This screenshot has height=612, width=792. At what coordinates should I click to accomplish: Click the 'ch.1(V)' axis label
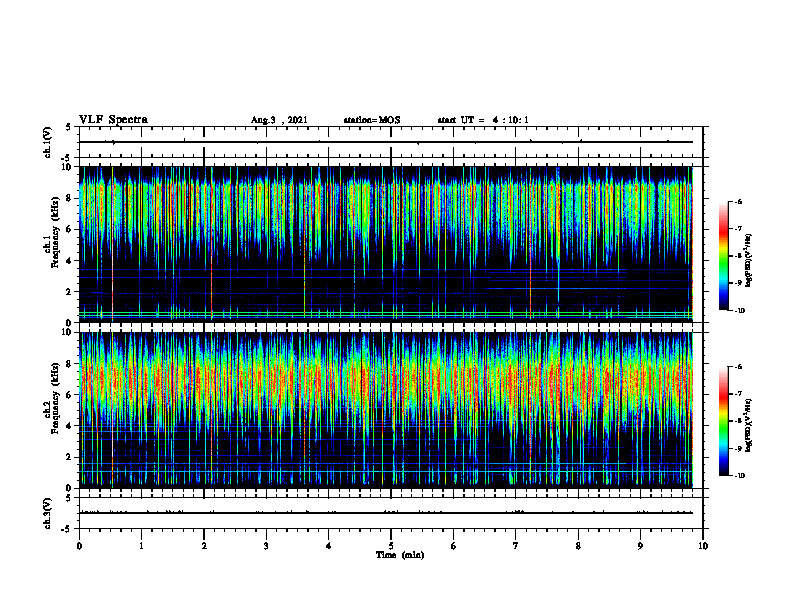(47, 142)
